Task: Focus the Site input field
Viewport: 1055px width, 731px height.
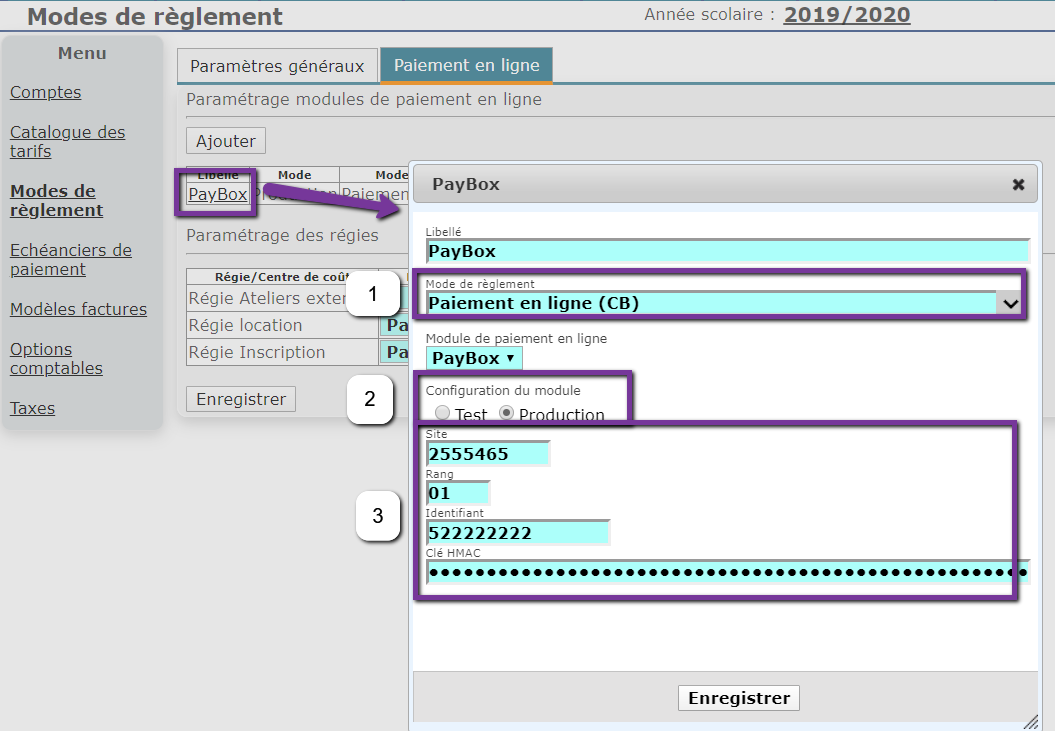Action: point(488,454)
